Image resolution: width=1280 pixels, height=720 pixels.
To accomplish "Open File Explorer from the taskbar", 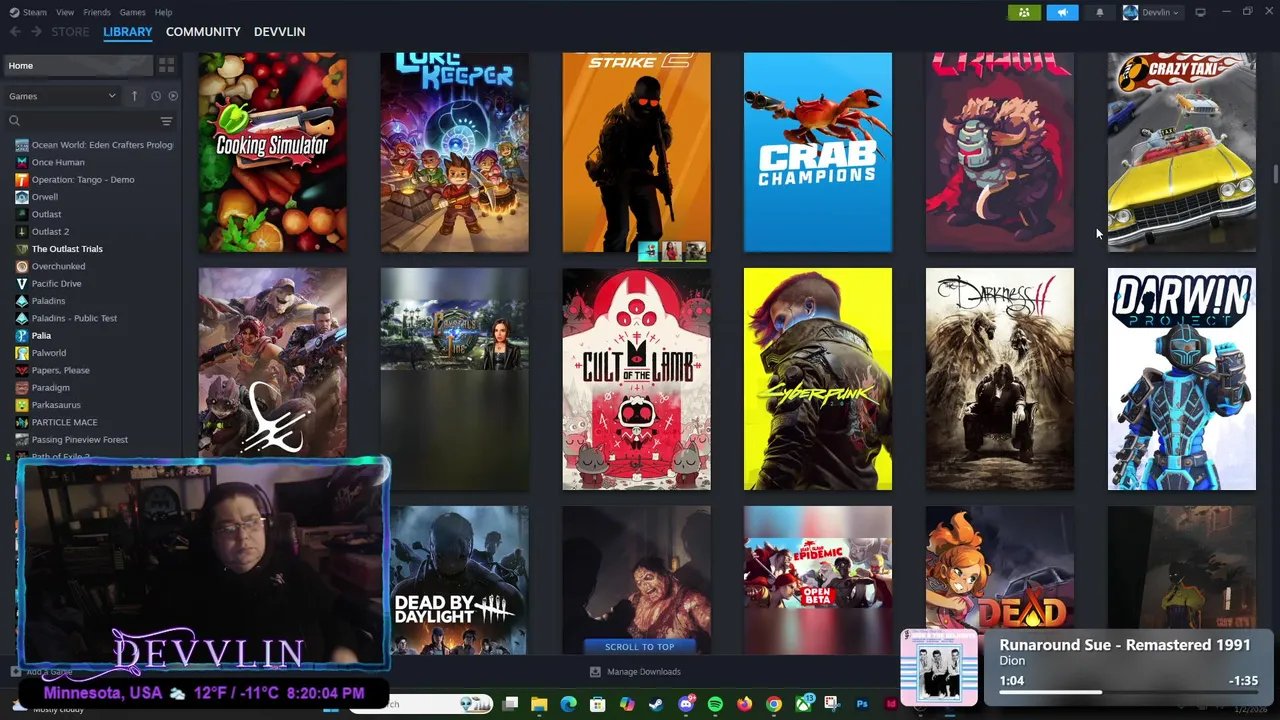I will pos(539,705).
